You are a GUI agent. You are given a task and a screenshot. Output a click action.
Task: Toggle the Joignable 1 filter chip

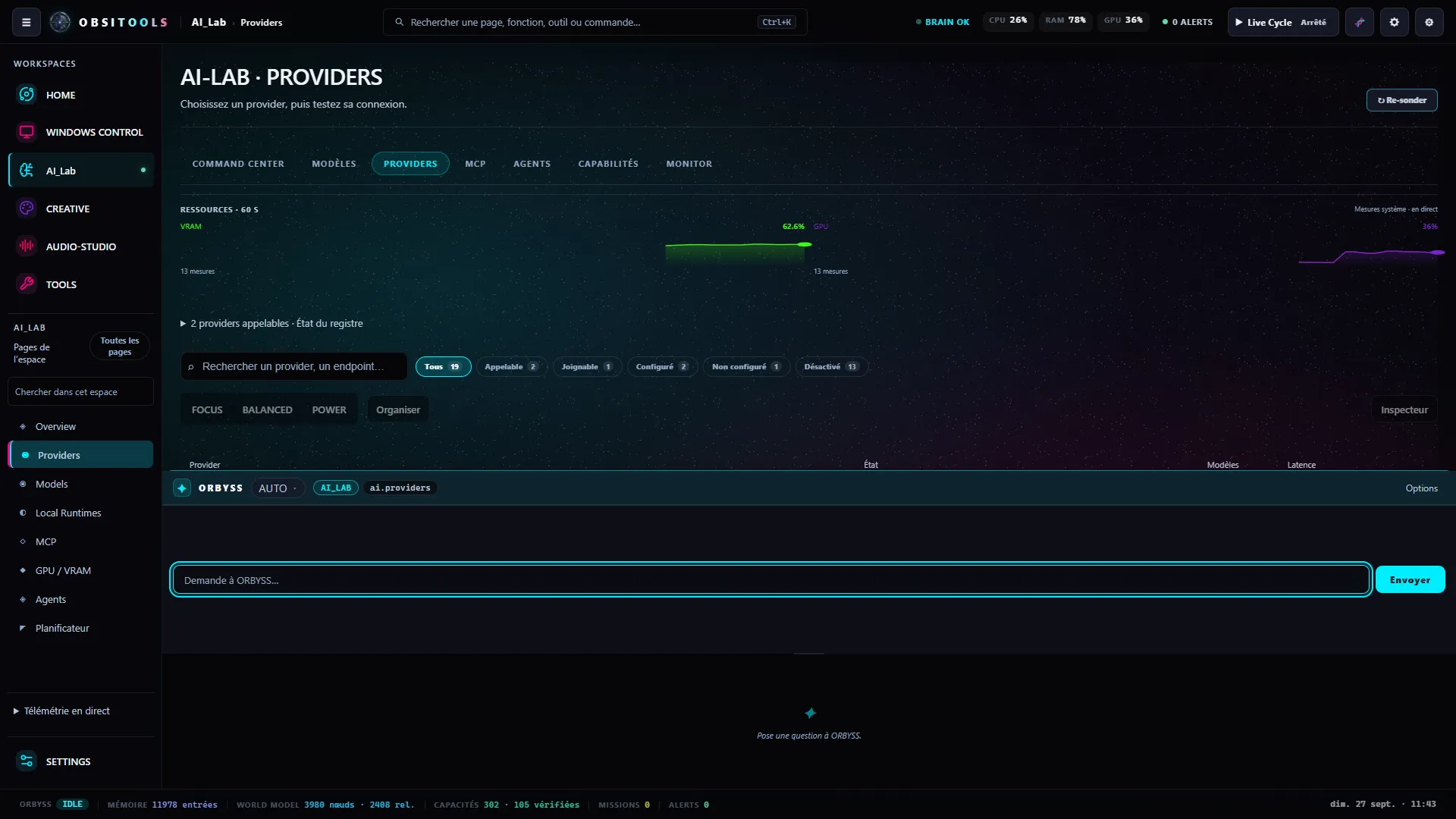point(587,367)
